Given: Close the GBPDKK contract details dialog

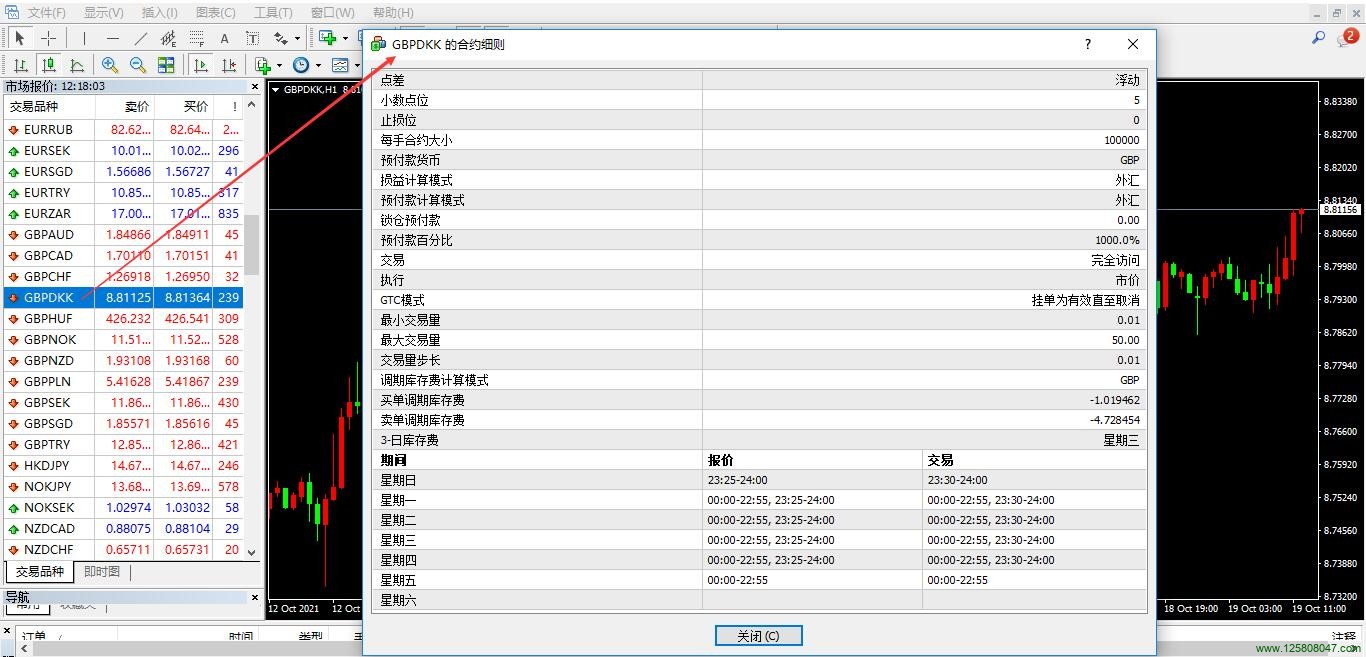Looking at the screenshot, I should [1133, 44].
